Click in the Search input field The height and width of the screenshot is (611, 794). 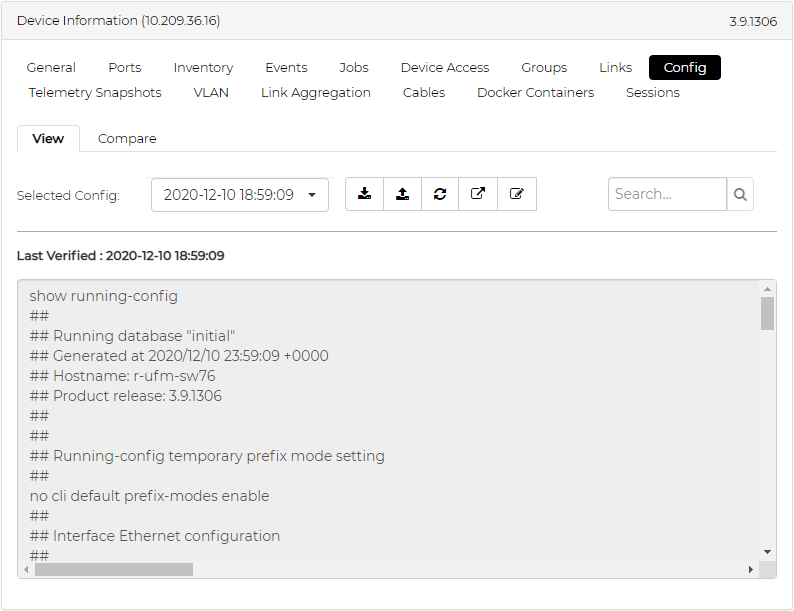[667, 195]
